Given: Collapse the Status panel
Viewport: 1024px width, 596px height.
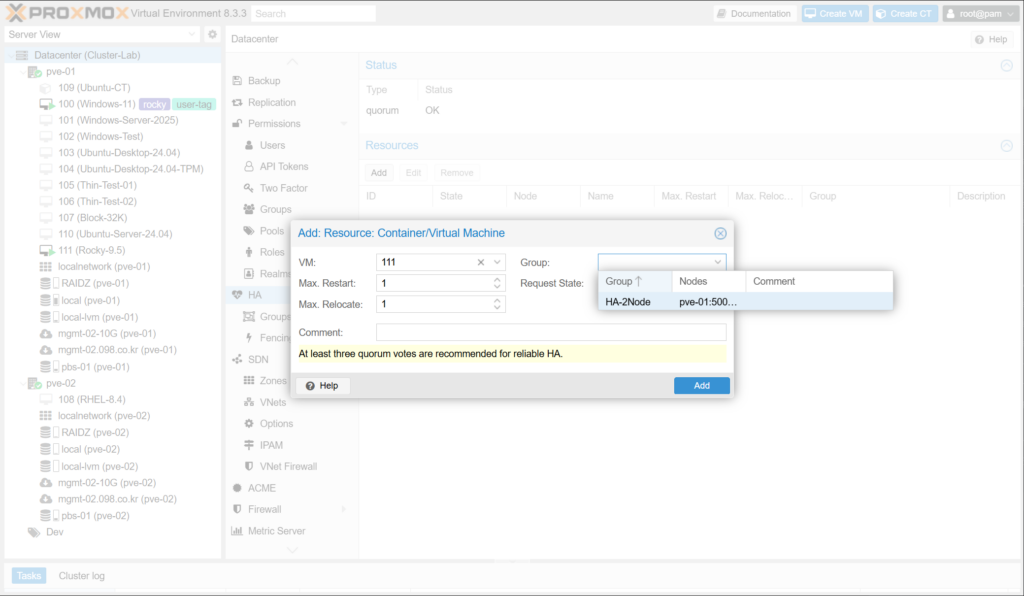Looking at the screenshot, I should pyautogui.click(x=1006, y=65).
